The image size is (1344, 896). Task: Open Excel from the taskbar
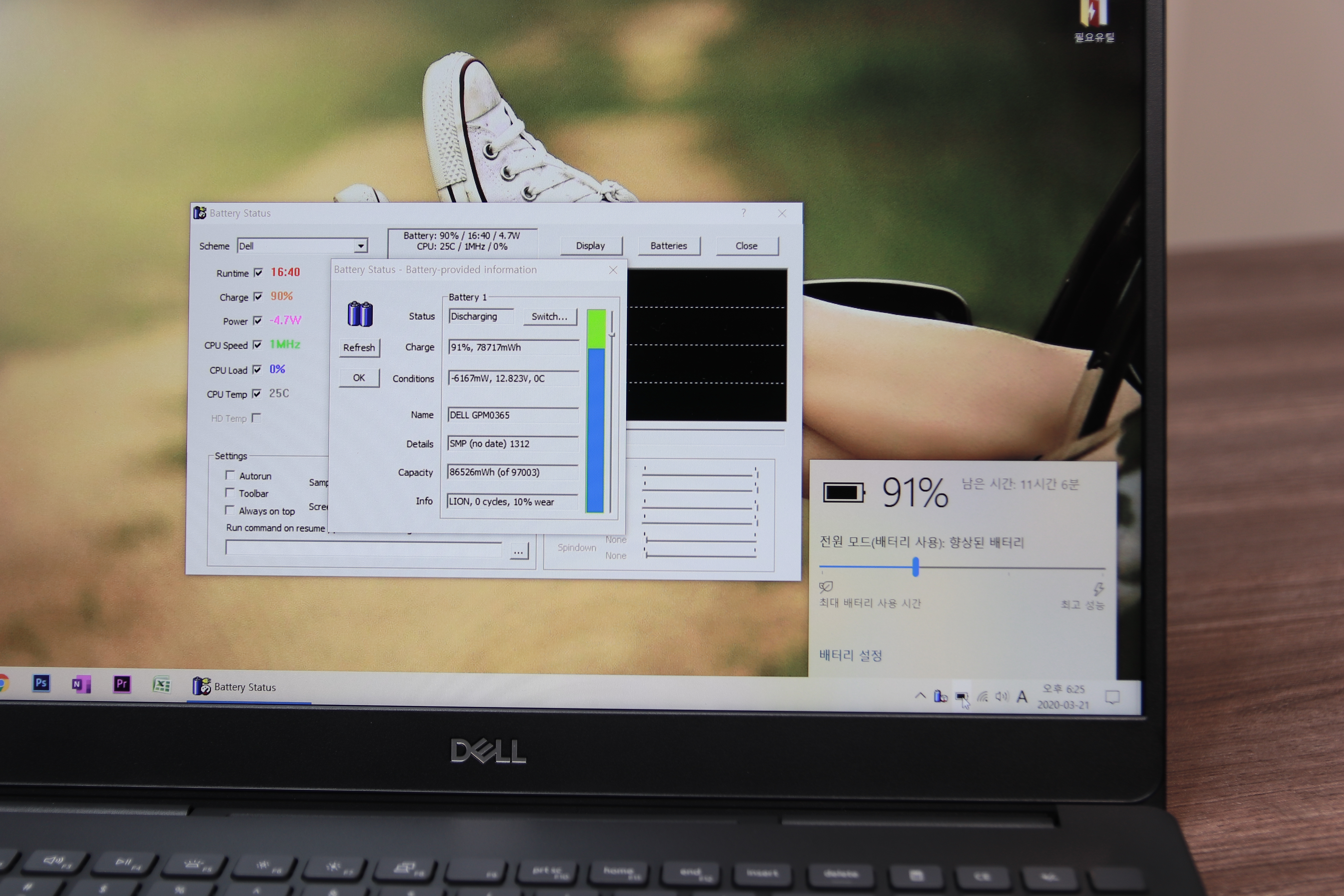tap(162, 685)
